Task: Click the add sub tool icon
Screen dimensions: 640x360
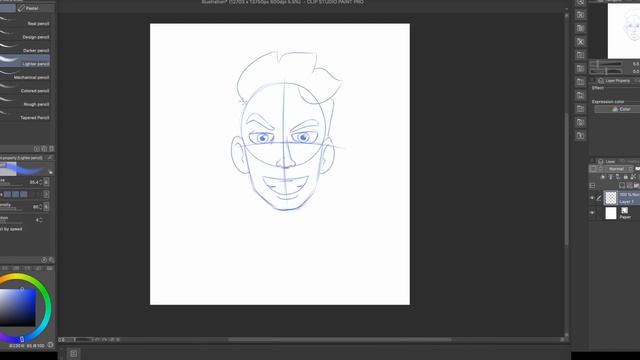Action: 37,149
